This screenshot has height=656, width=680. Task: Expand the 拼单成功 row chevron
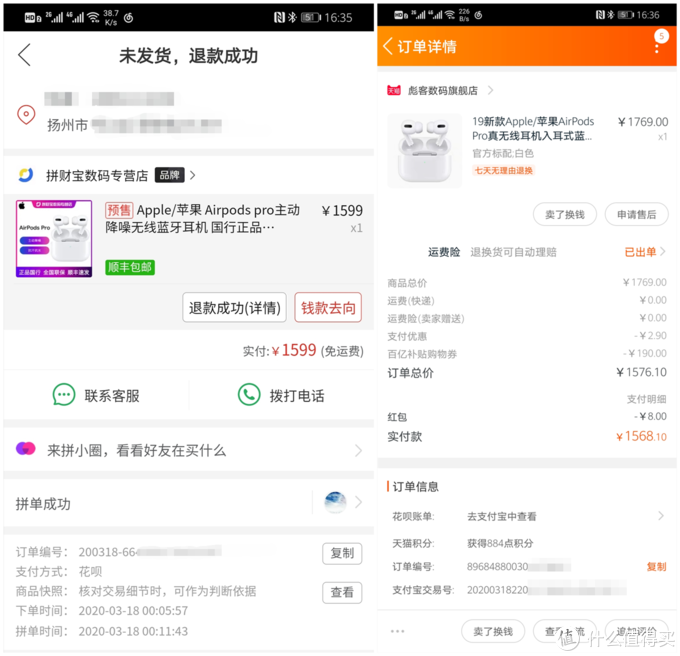(x=358, y=503)
